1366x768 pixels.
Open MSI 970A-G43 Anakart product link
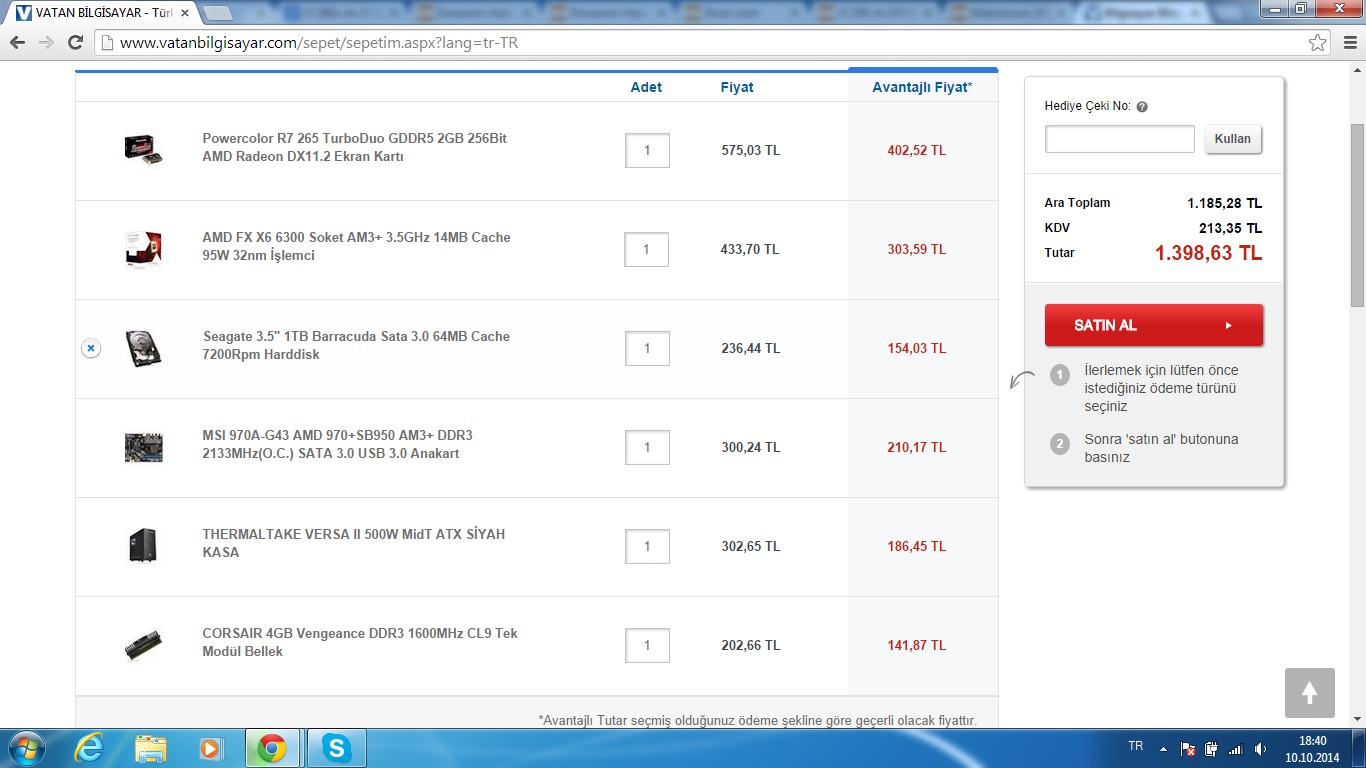[x=337, y=444]
